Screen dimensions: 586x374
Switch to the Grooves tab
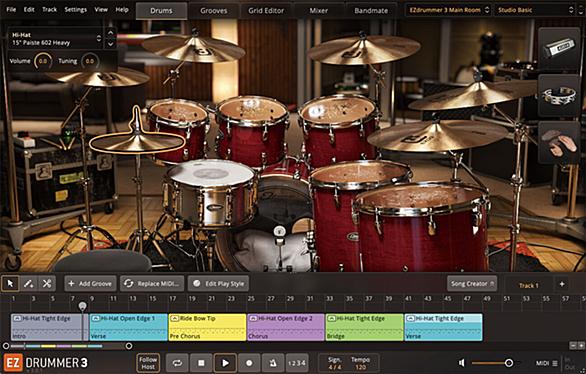213,11
